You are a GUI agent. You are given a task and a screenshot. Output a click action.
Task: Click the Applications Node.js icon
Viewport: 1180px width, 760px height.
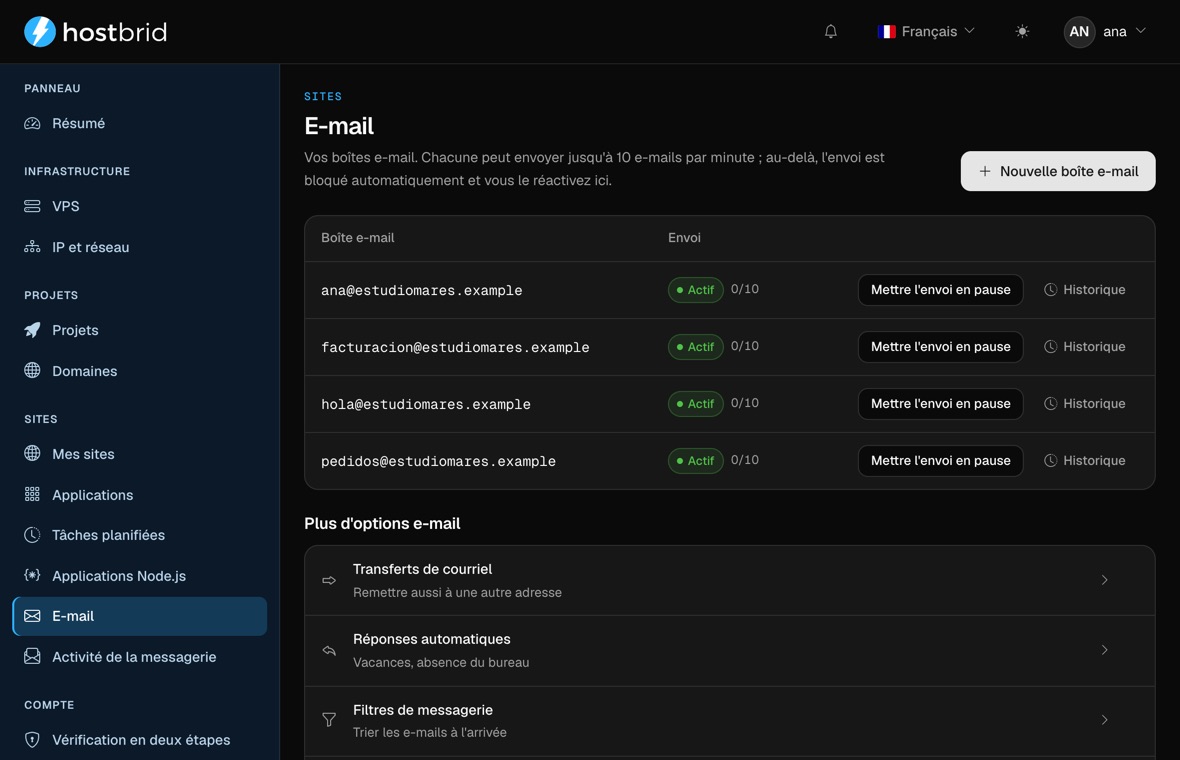32,576
